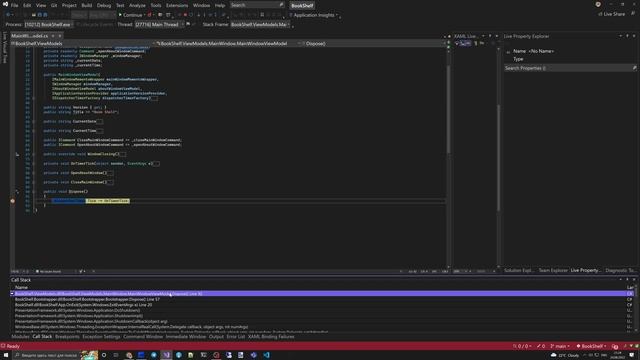The width and height of the screenshot is (640, 360).
Task: Open the Stack Frame dropdown
Action: pyautogui.click(x=260, y=24)
